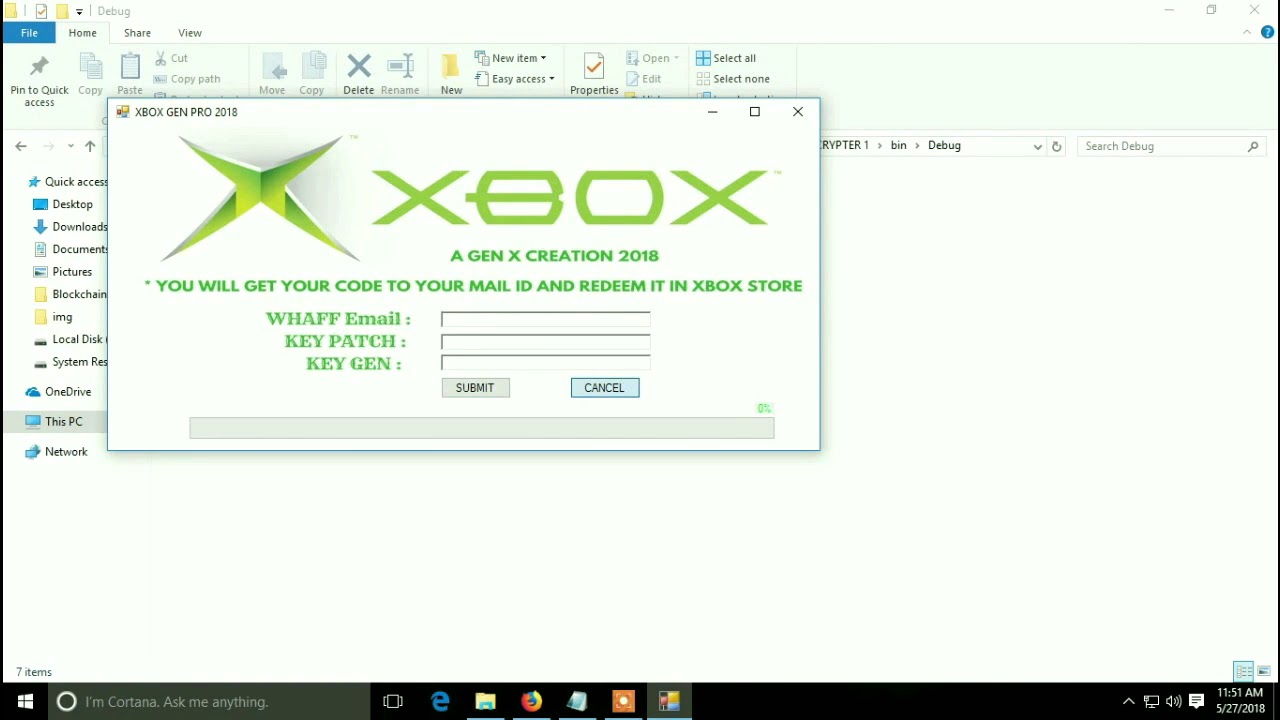Screen dimensions: 1280x720
Task: Click the Refresh button by the address bar
Action: tap(1056, 146)
